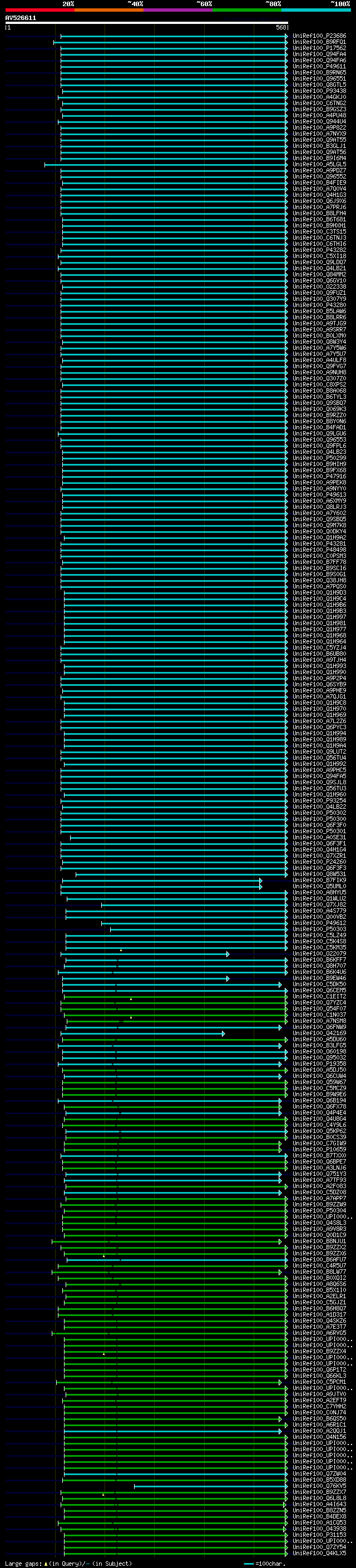Click the red 20% identity color swatch
The image size is (356, 1568).
tap(39, 10)
